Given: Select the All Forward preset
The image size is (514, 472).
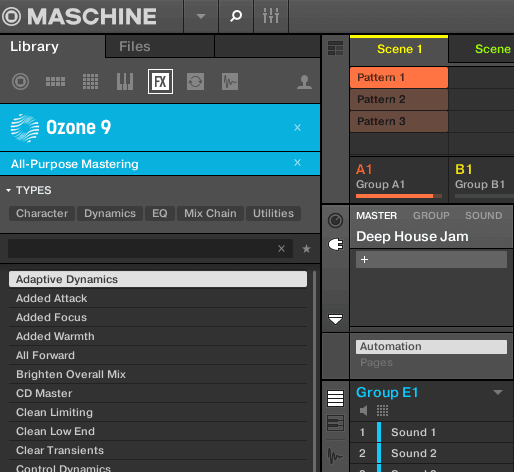Looking at the screenshot, I should click(x=158, y=355).
